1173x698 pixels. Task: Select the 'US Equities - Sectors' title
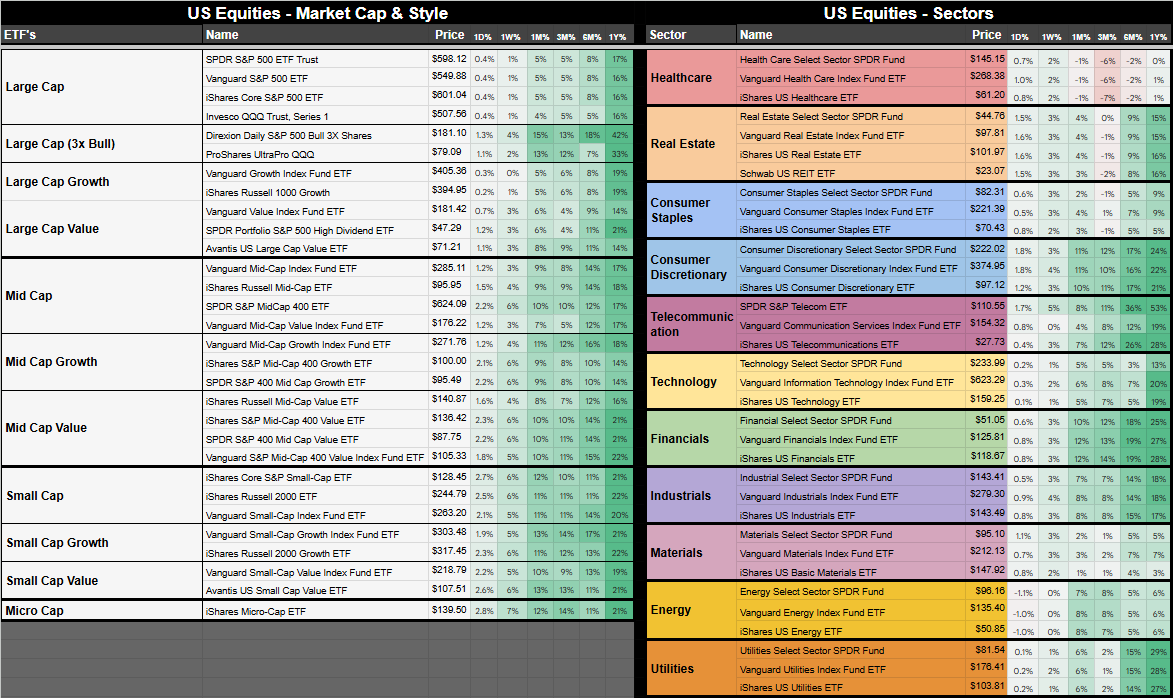click(x=908, y=13)
